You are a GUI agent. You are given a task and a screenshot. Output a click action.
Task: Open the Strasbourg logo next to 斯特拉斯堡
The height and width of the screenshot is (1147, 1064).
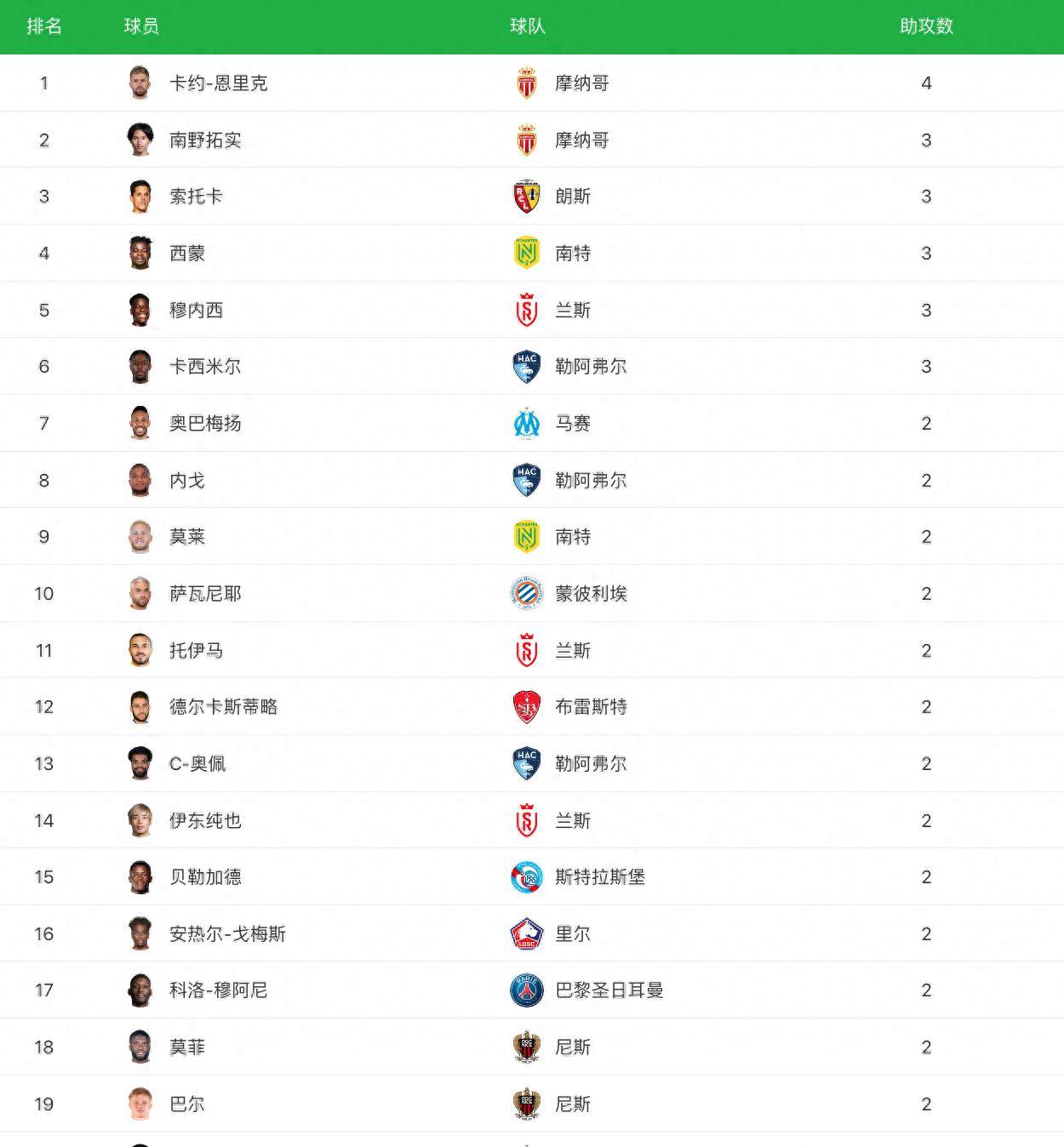click(527, 877)
